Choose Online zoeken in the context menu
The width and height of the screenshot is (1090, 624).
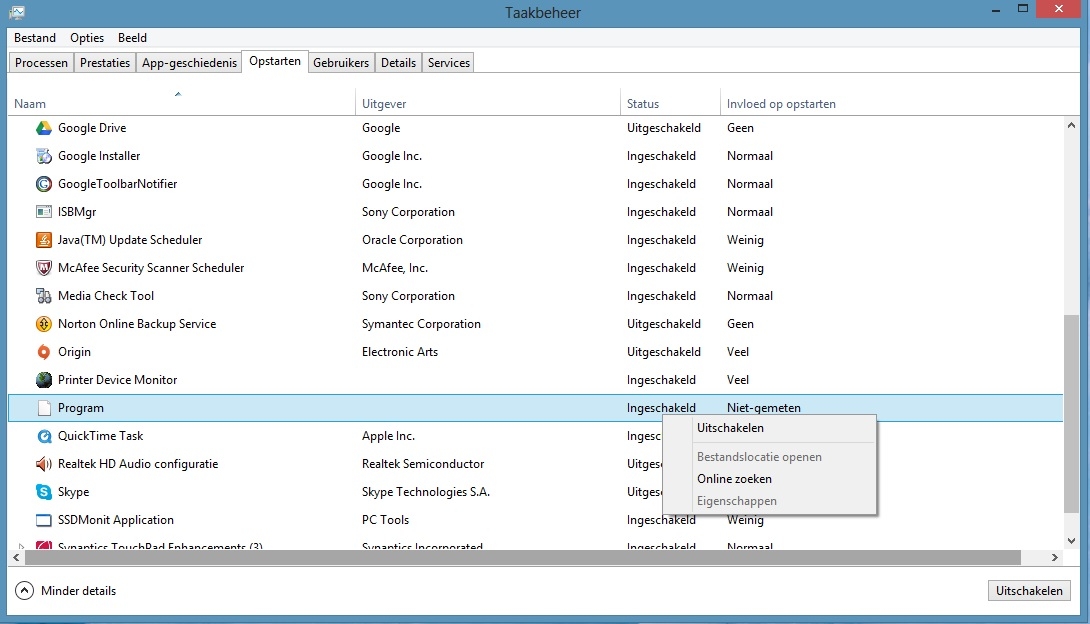point(734,479)
